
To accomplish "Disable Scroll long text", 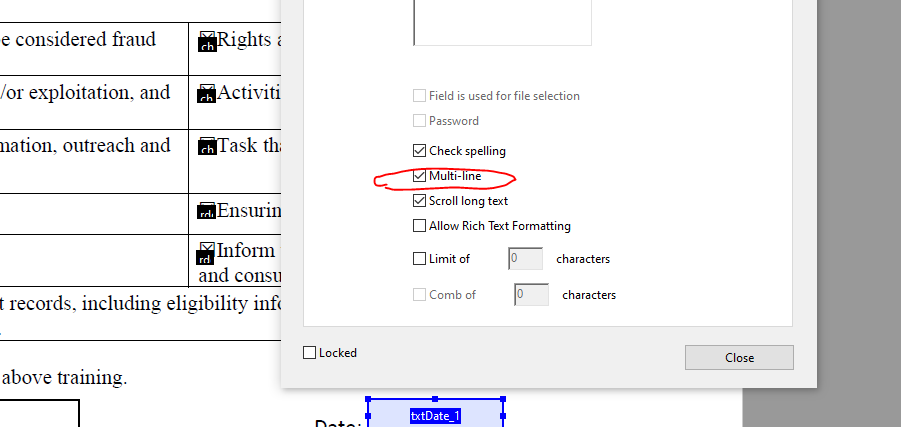I will pyautogui.click(x=419, y=201).
